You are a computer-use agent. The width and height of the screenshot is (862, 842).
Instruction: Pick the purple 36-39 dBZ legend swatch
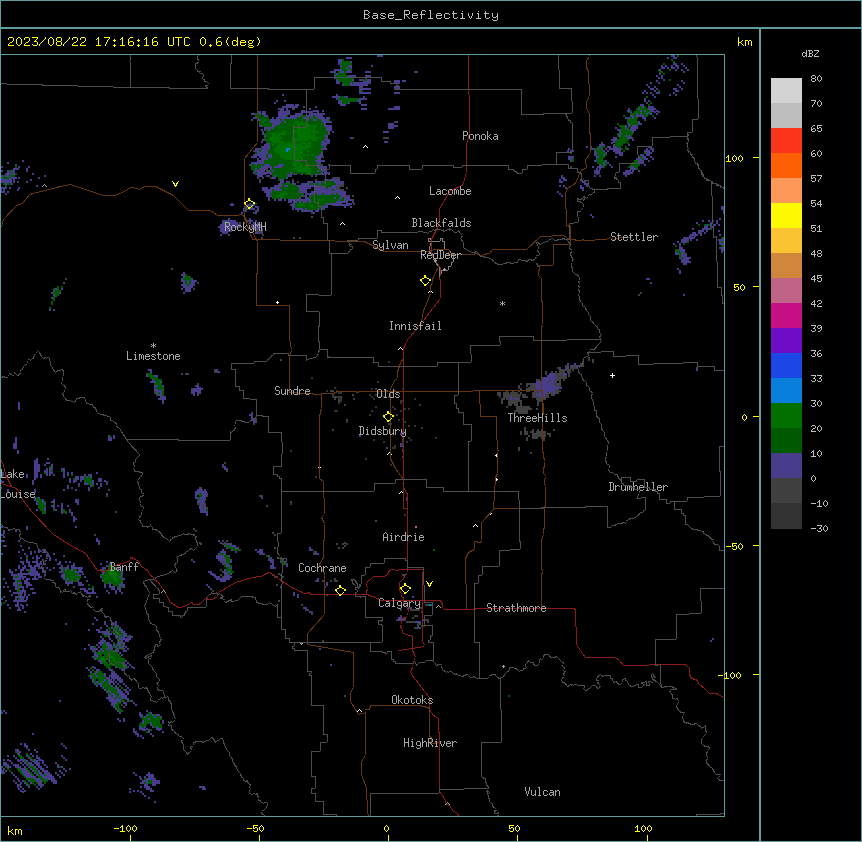click(786, 340)
